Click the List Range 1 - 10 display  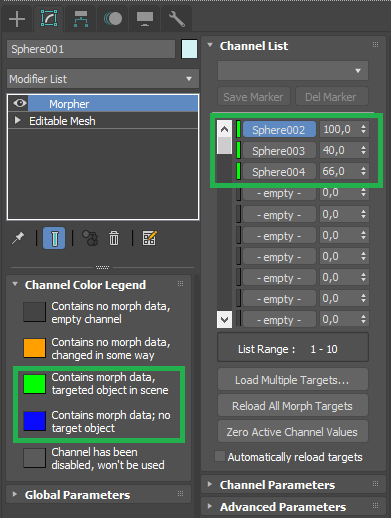pyautogui.click(x=293, y=347)
